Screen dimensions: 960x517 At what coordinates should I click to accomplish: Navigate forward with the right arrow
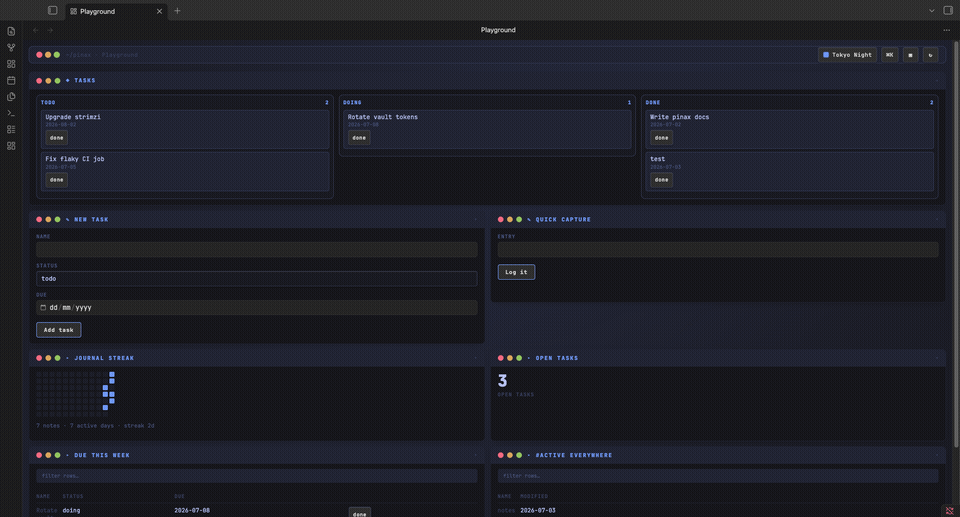tap(50, 30)
